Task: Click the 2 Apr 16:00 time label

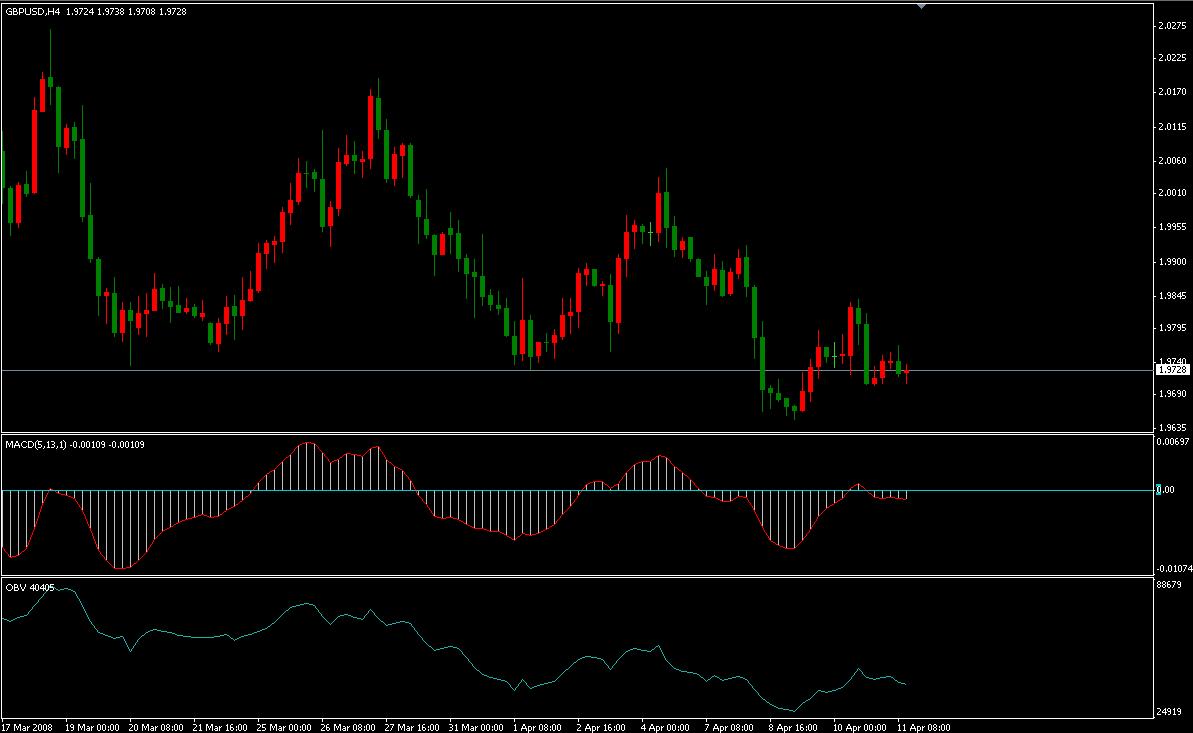Action: click(601, 728)
